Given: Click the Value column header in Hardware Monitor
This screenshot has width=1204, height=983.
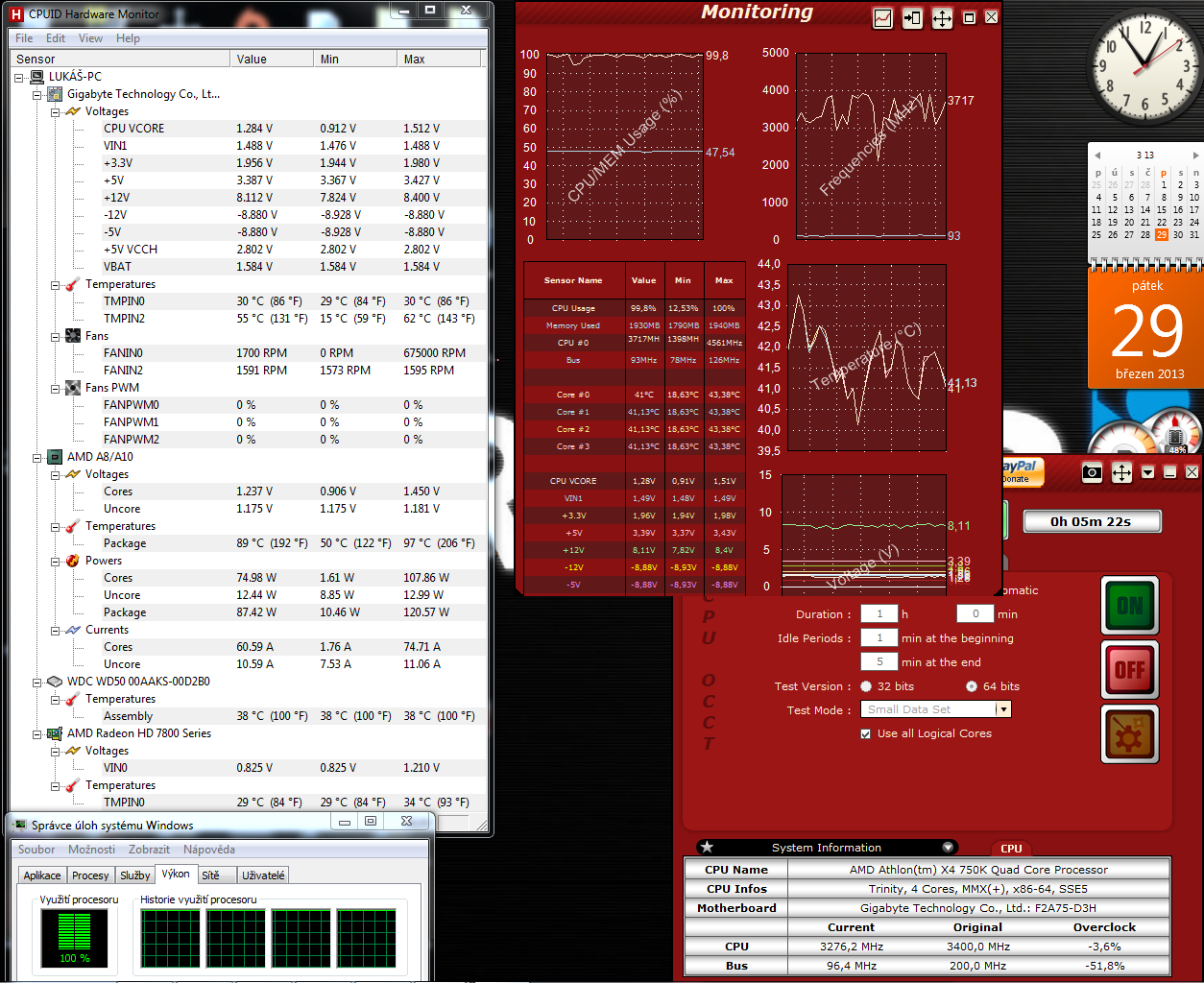Looking at the screenshot, I should coord(272,60).
